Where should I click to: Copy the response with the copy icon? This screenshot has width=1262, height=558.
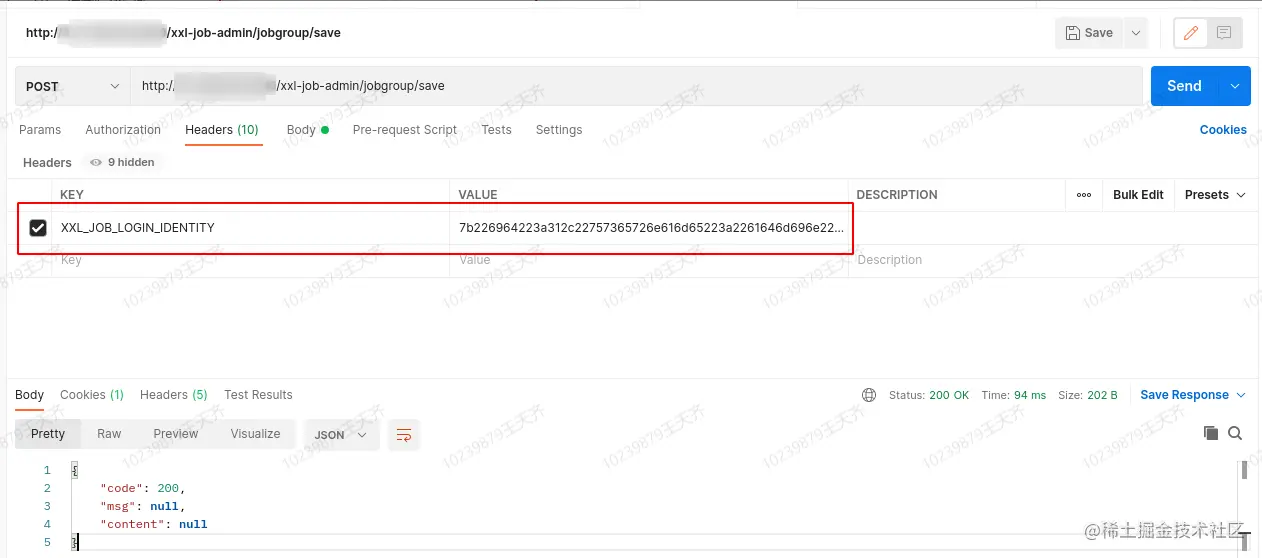1211,433
